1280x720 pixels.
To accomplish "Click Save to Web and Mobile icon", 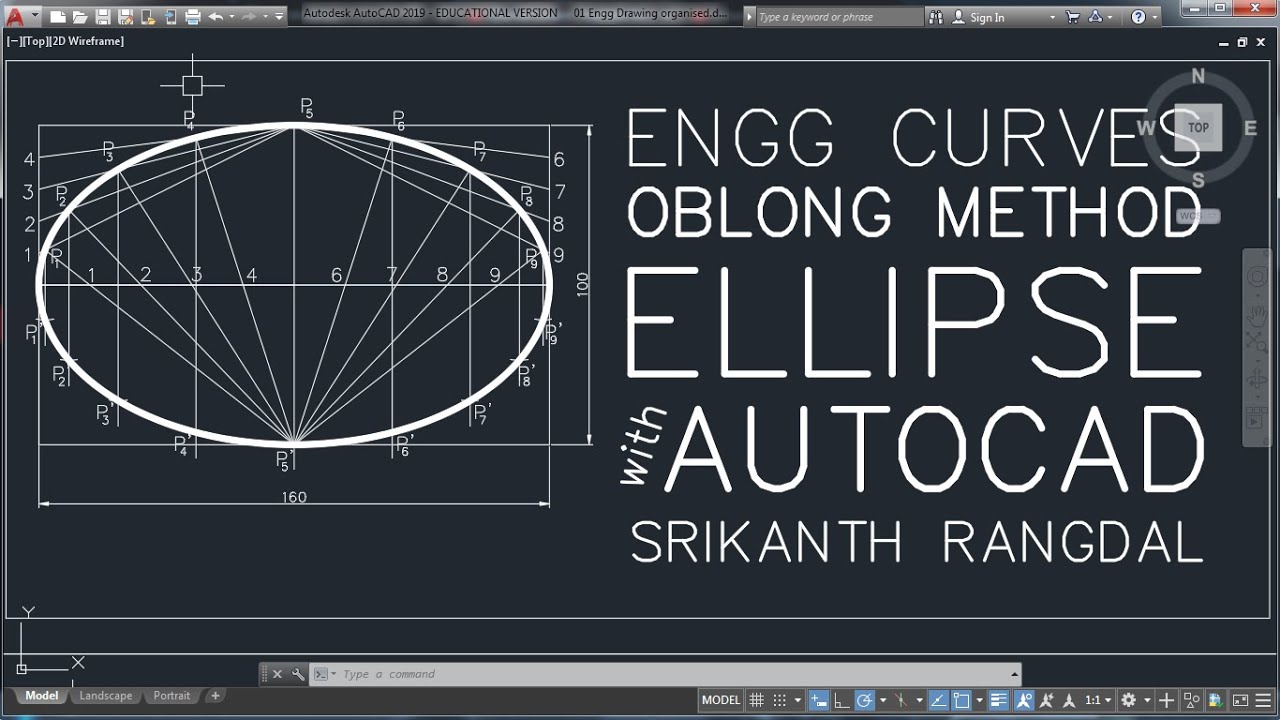I will pyautogui.click(x=169, y=17).
